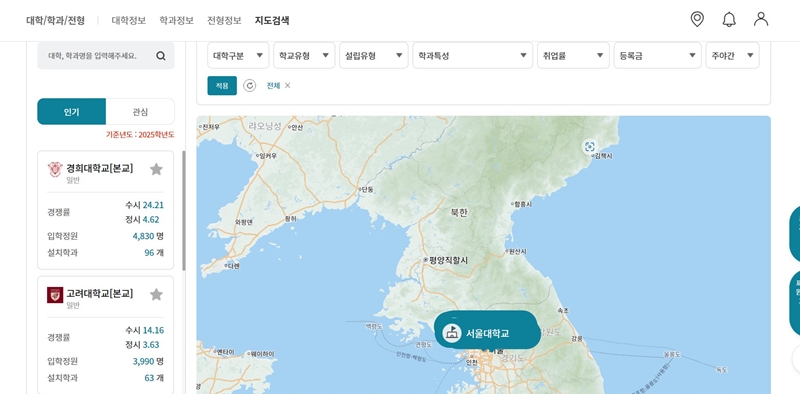
Task: Open 고려대학교[본교] card title
Action: click(99, 293)
